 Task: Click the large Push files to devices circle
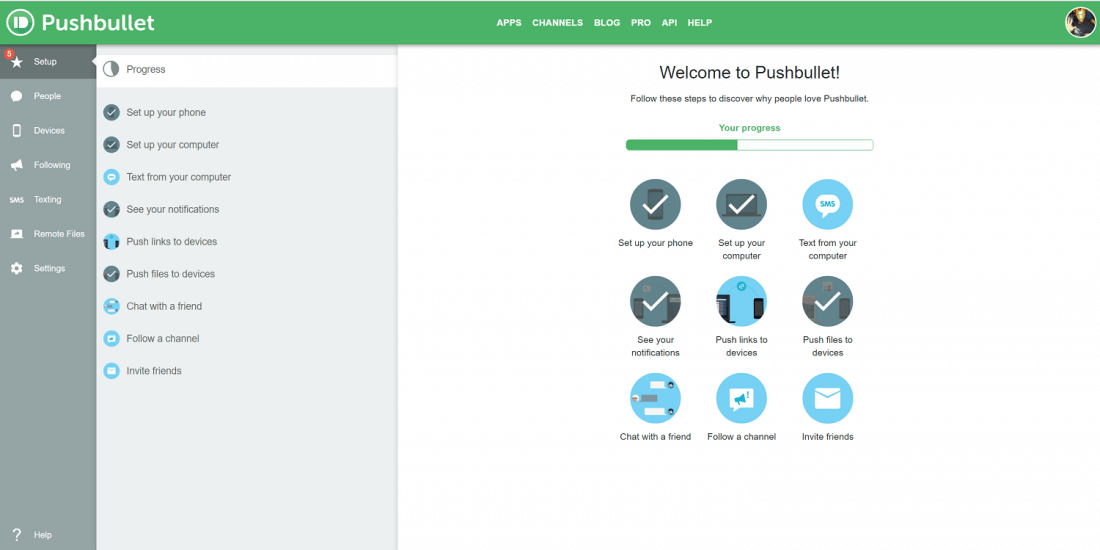tap(828, 301)
